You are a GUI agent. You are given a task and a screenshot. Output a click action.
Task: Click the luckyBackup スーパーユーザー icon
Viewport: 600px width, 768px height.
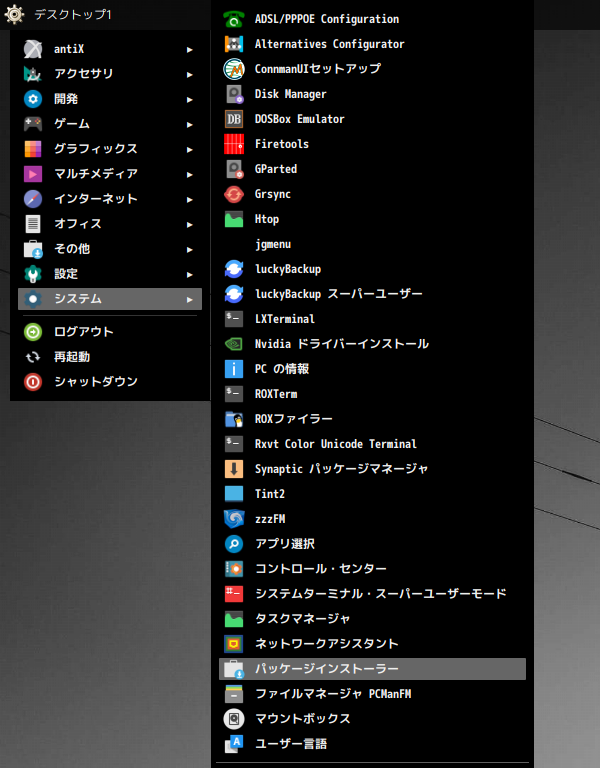pyautogui.click(x=234, y=294)
